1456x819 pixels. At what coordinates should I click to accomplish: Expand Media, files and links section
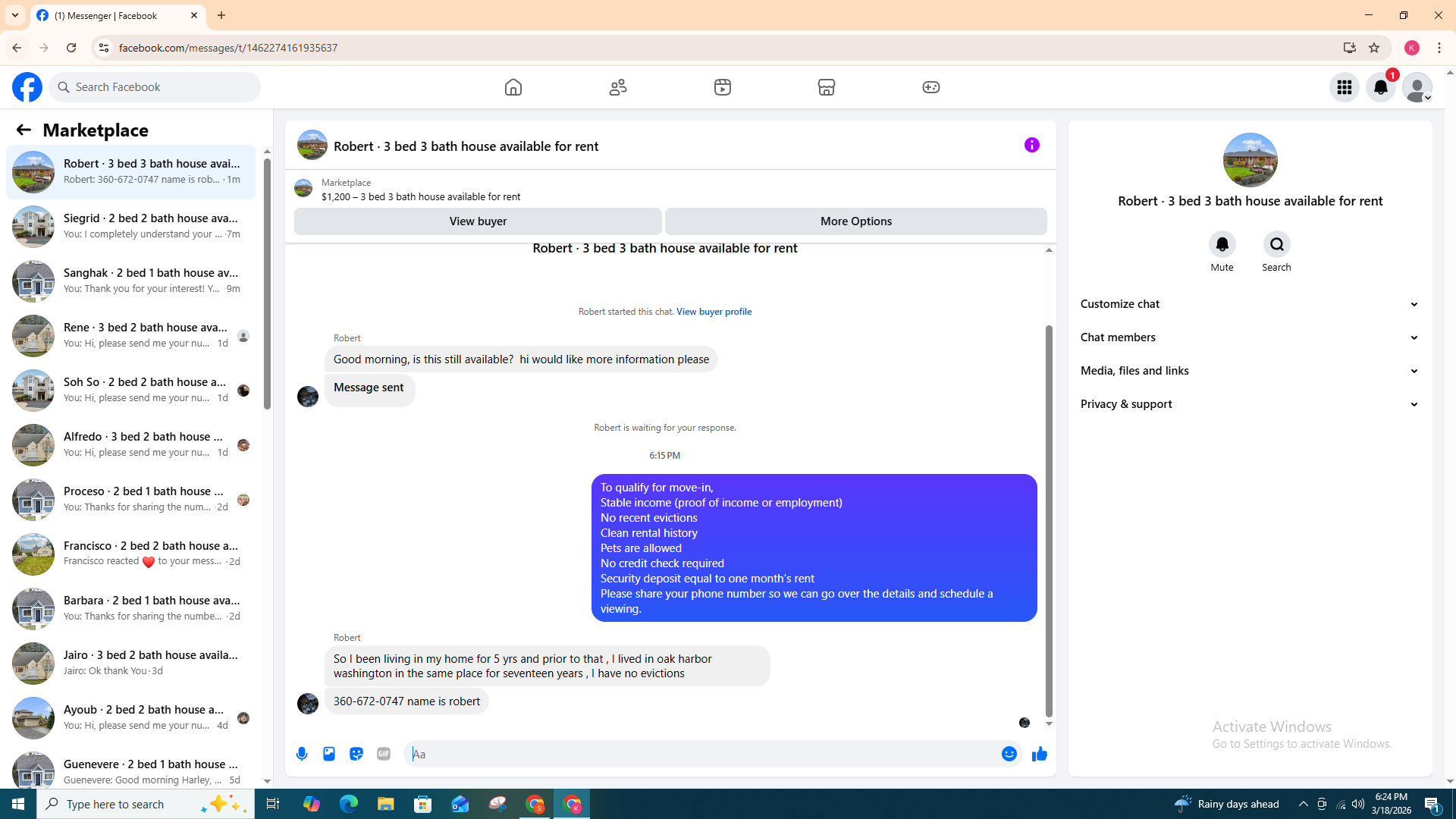[x=1249, y=371]
